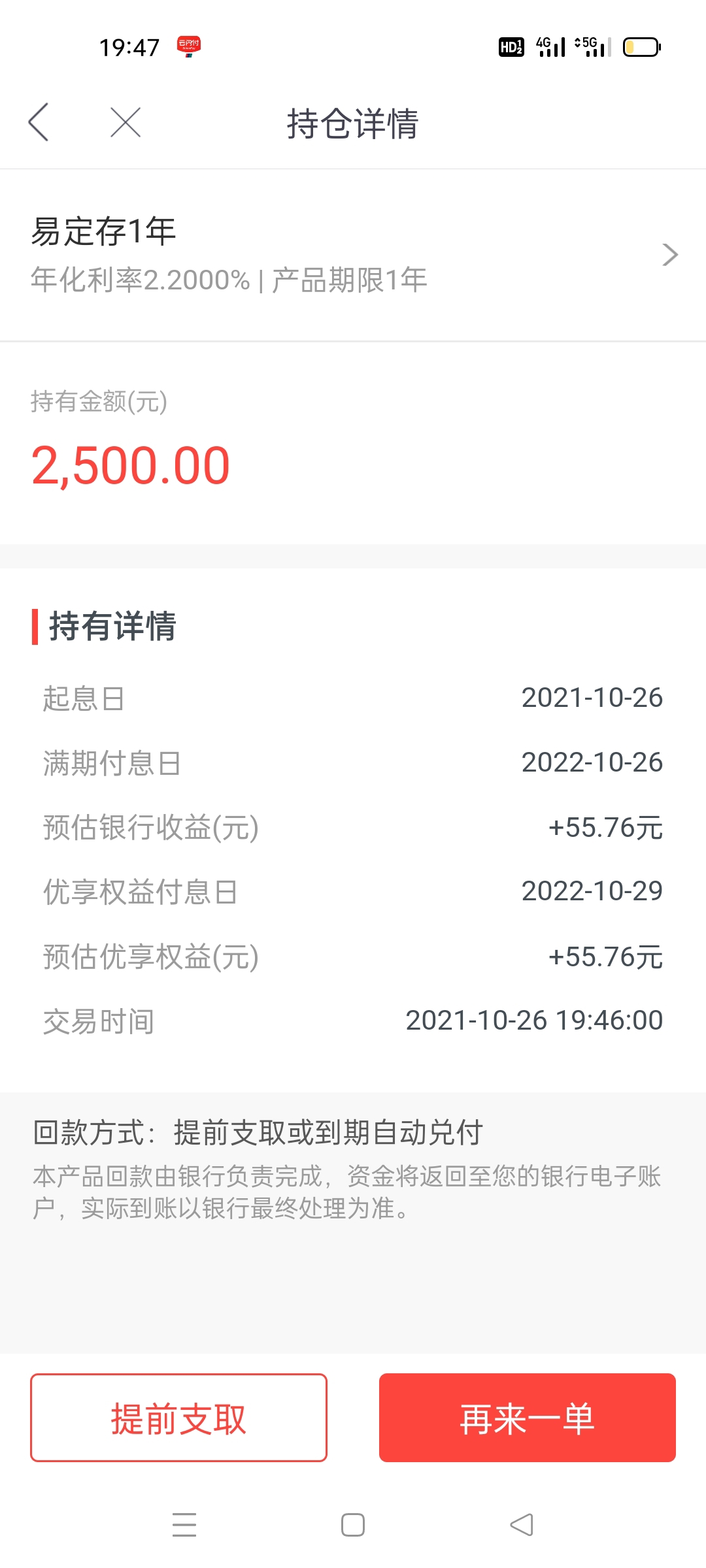Tap the Android home square icon
This screenshot has width=706, height=1568.
pyautogui.click(x=353, y=1524)
